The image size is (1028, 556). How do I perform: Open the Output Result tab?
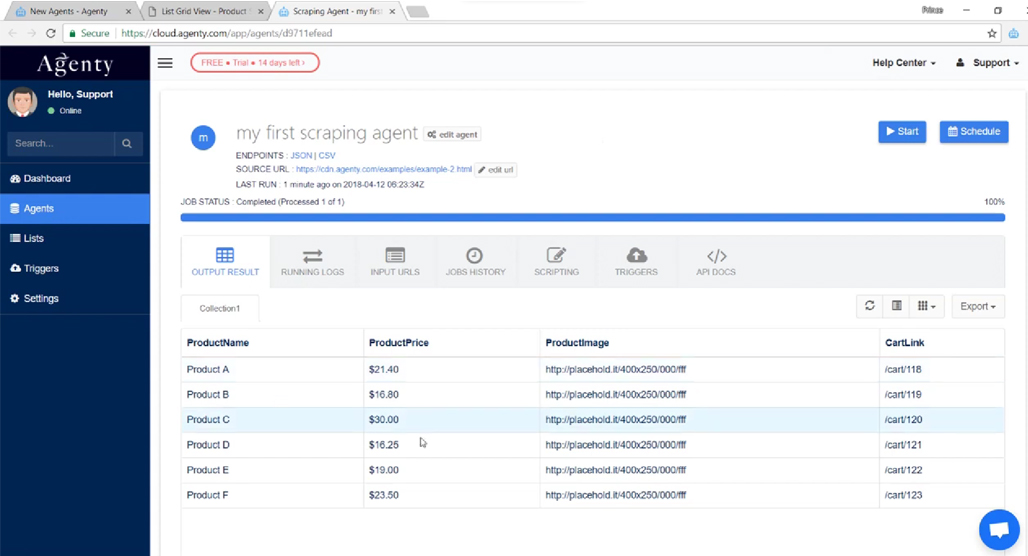tap(225, 262)
